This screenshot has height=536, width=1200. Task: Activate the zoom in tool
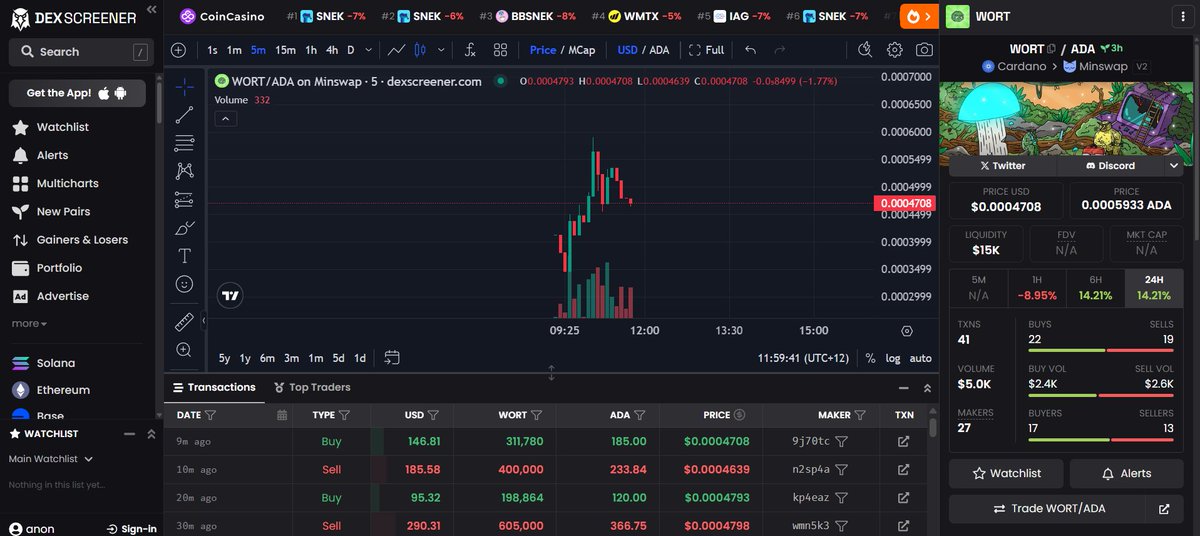[184, 350]
